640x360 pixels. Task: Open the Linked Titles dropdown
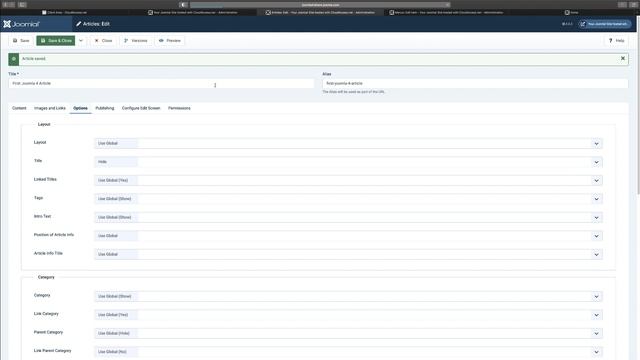click(x=348, y=180)
